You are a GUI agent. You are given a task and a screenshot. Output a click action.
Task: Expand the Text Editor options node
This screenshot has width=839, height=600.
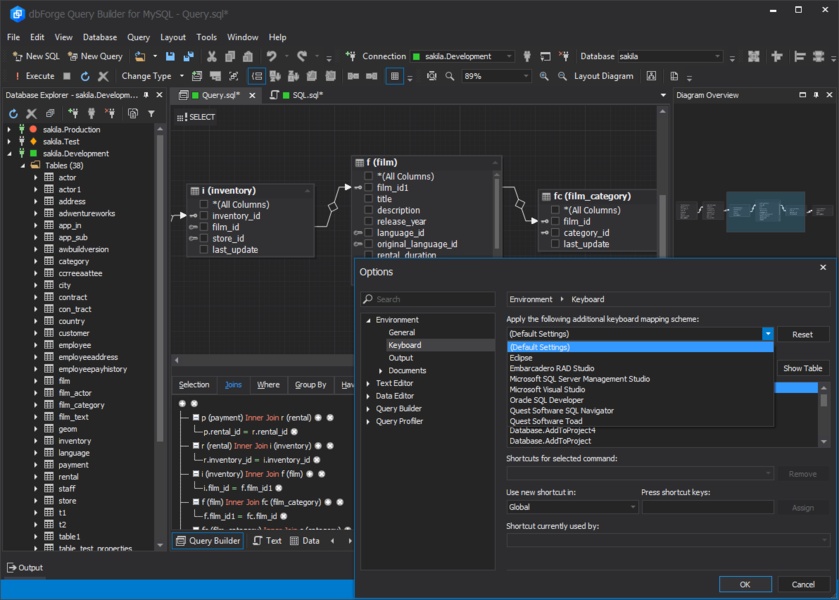point(368,383)
